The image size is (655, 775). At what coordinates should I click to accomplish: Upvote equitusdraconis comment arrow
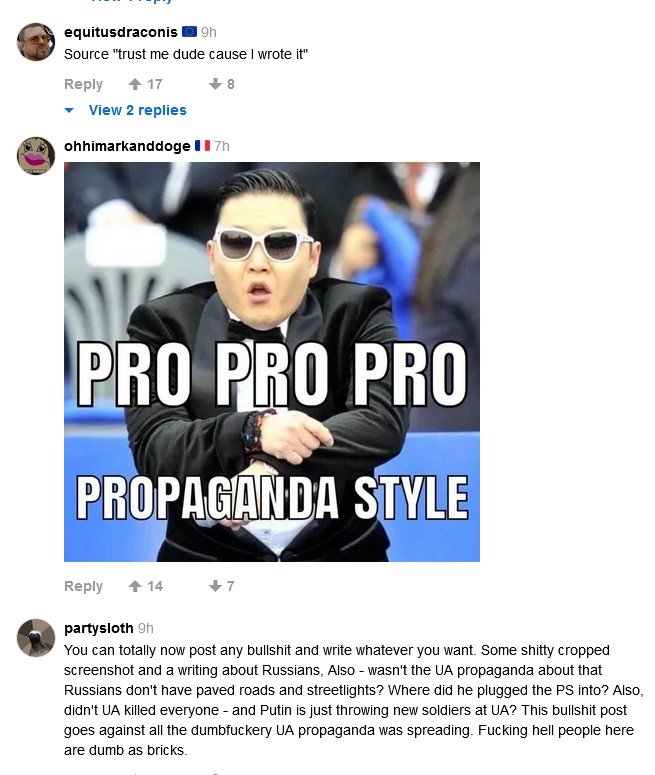[x=135, y=84]
